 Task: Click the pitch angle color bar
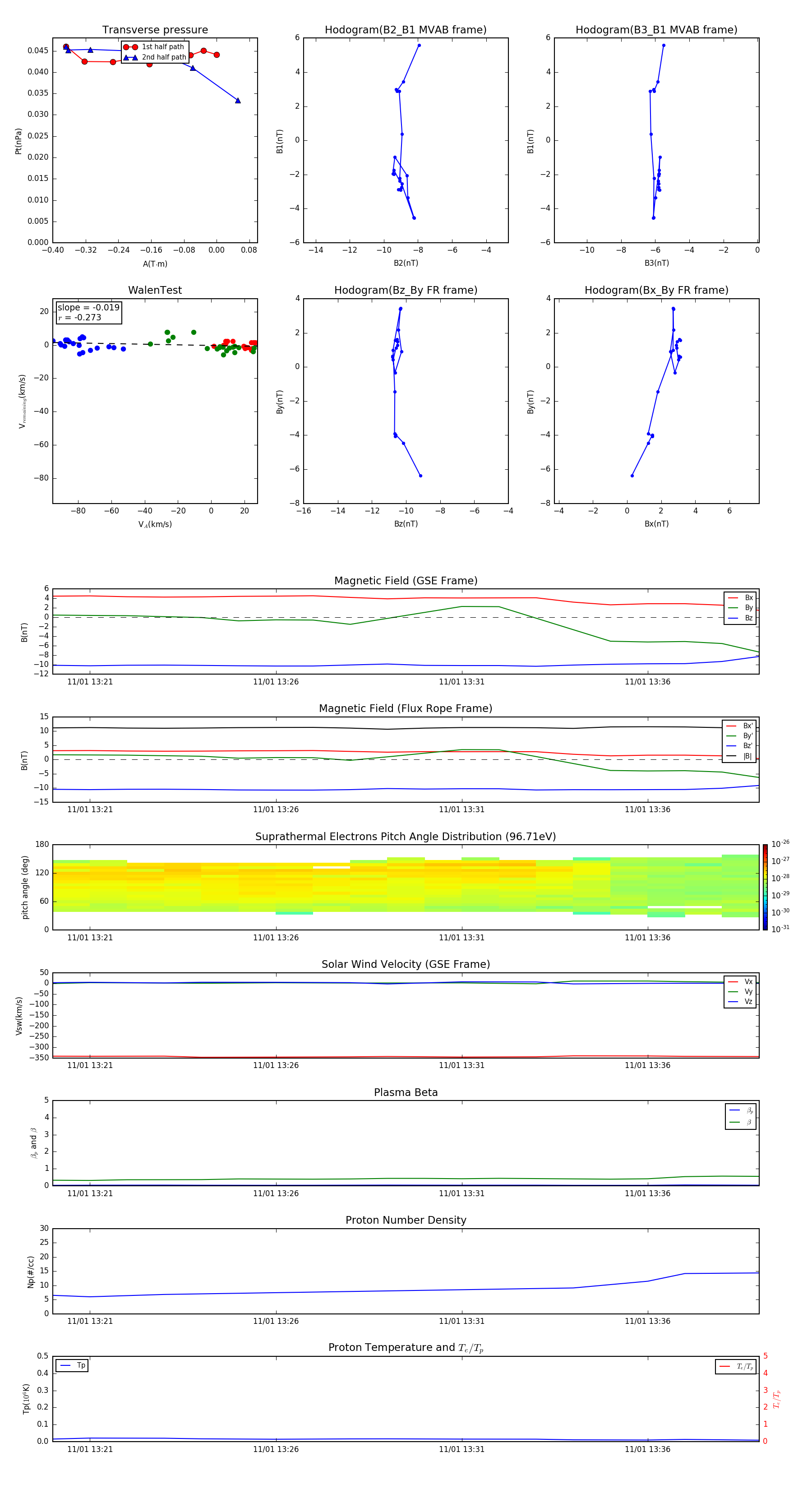point(765,887)
